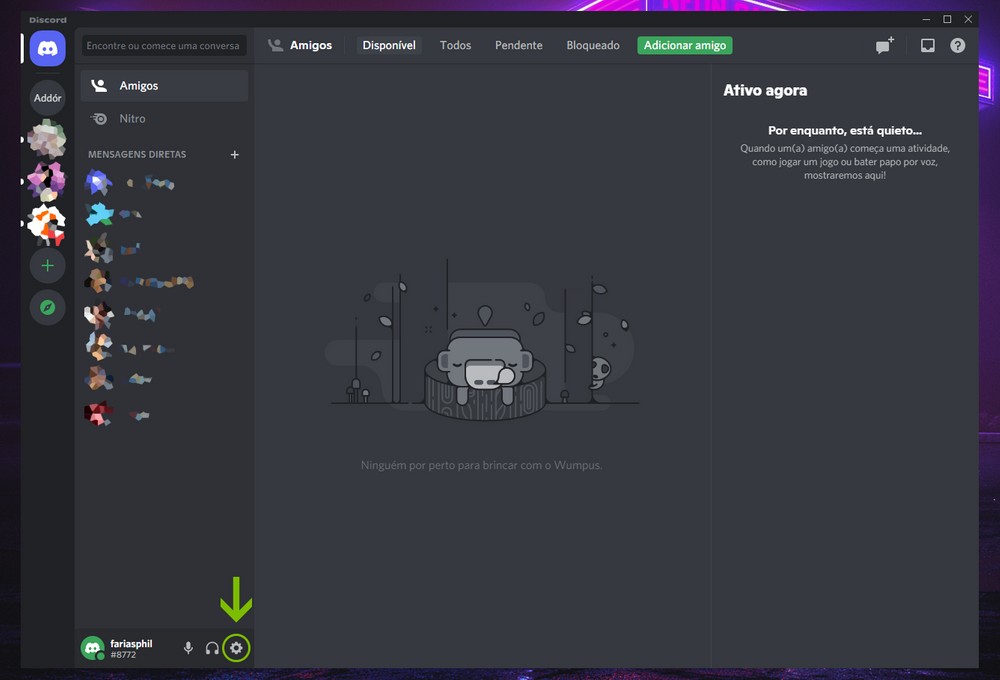Click Adicionar amigo button

(x=685, y=46)
